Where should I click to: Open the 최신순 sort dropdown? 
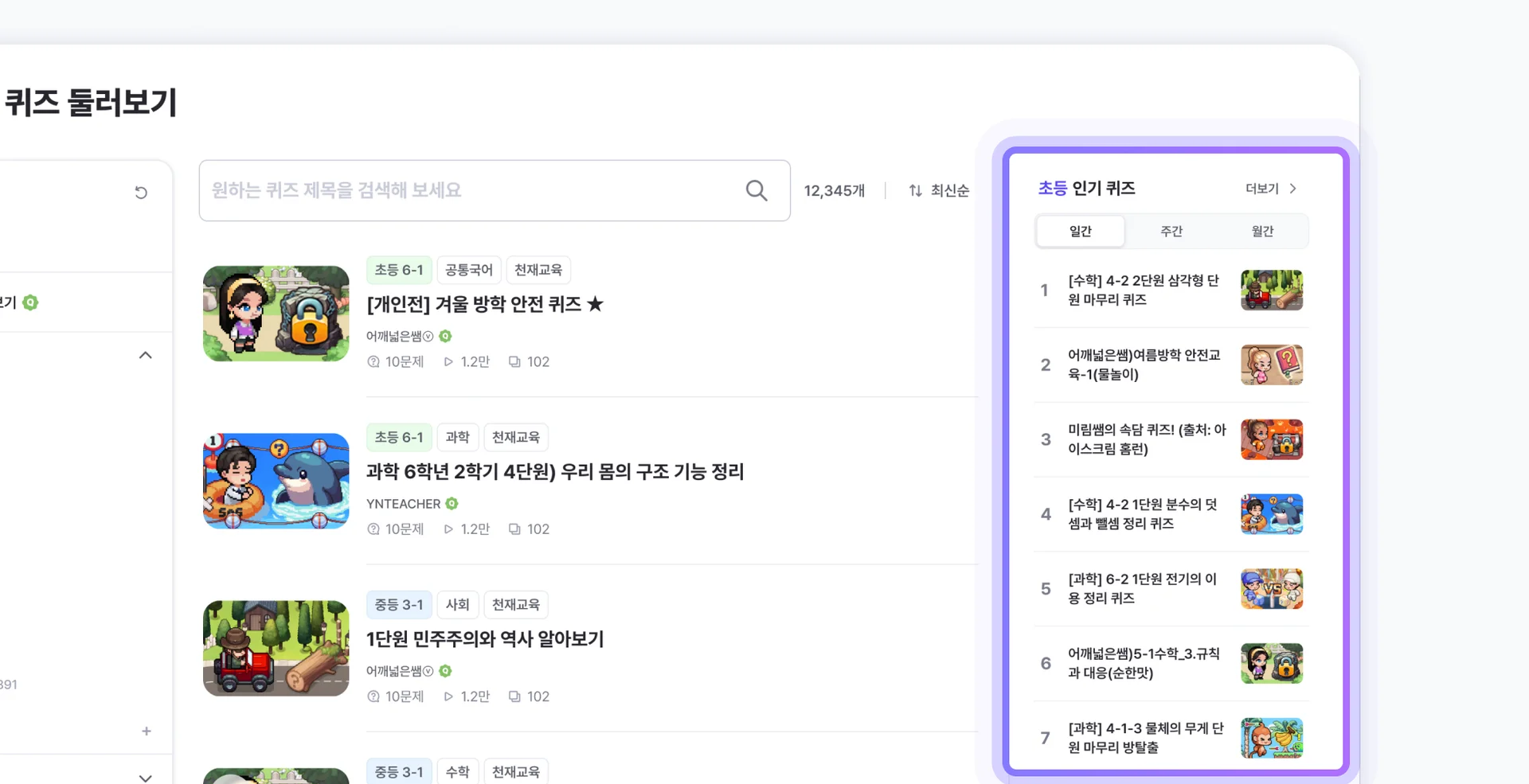coord(950,190)
